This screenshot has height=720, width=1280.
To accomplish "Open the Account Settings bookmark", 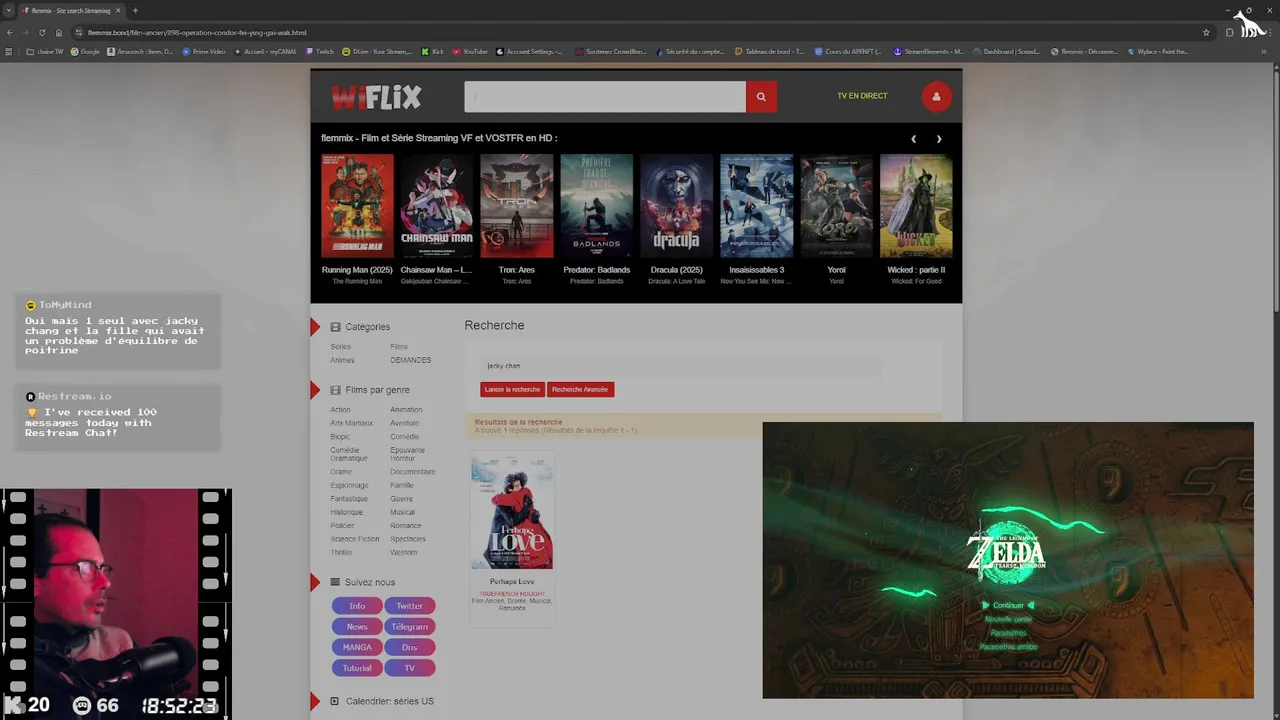I will click(530, 52).
